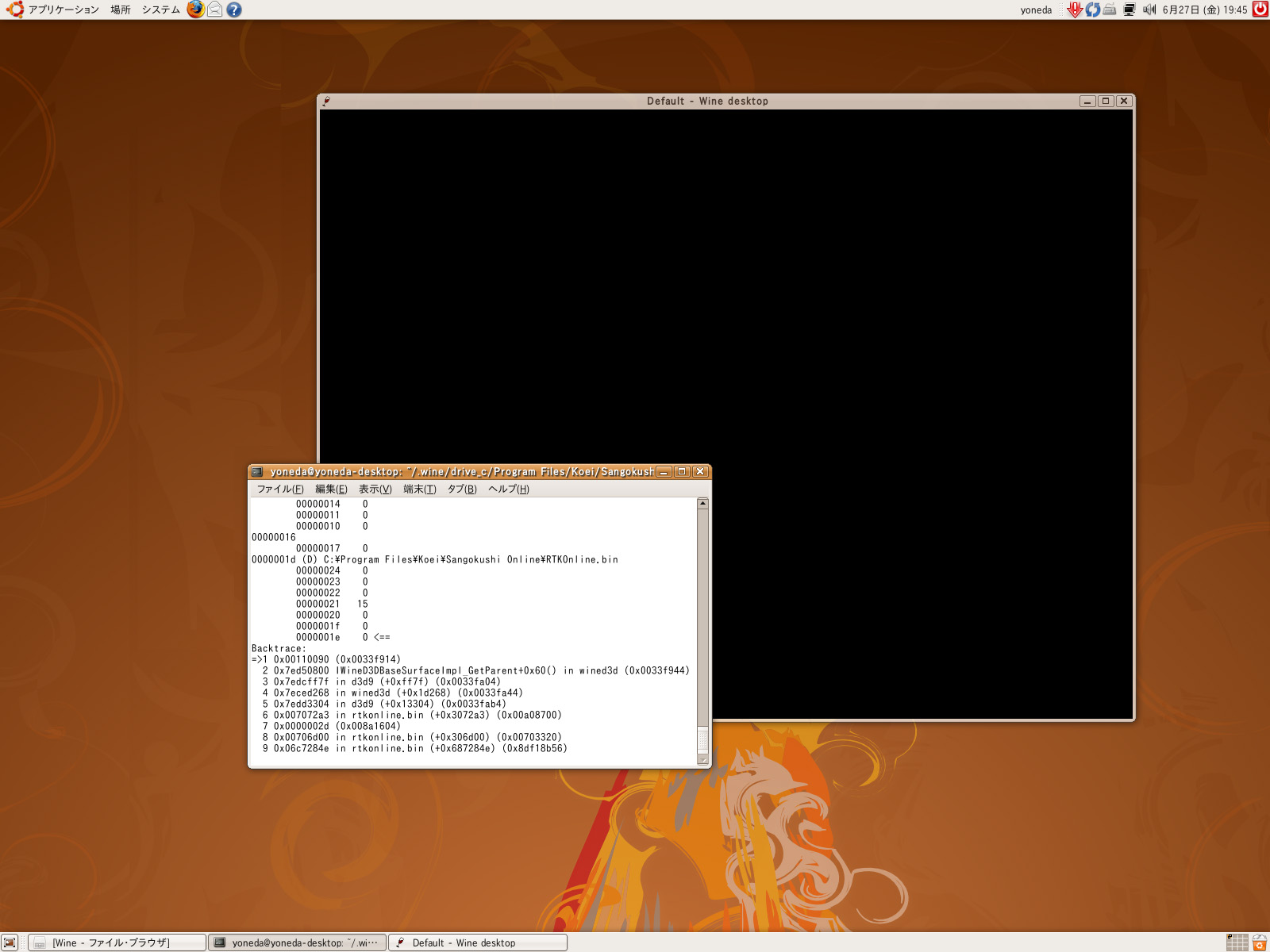Click the terminal window title bar text
The image size is (1270, 952).
click(x=462, y=471)
